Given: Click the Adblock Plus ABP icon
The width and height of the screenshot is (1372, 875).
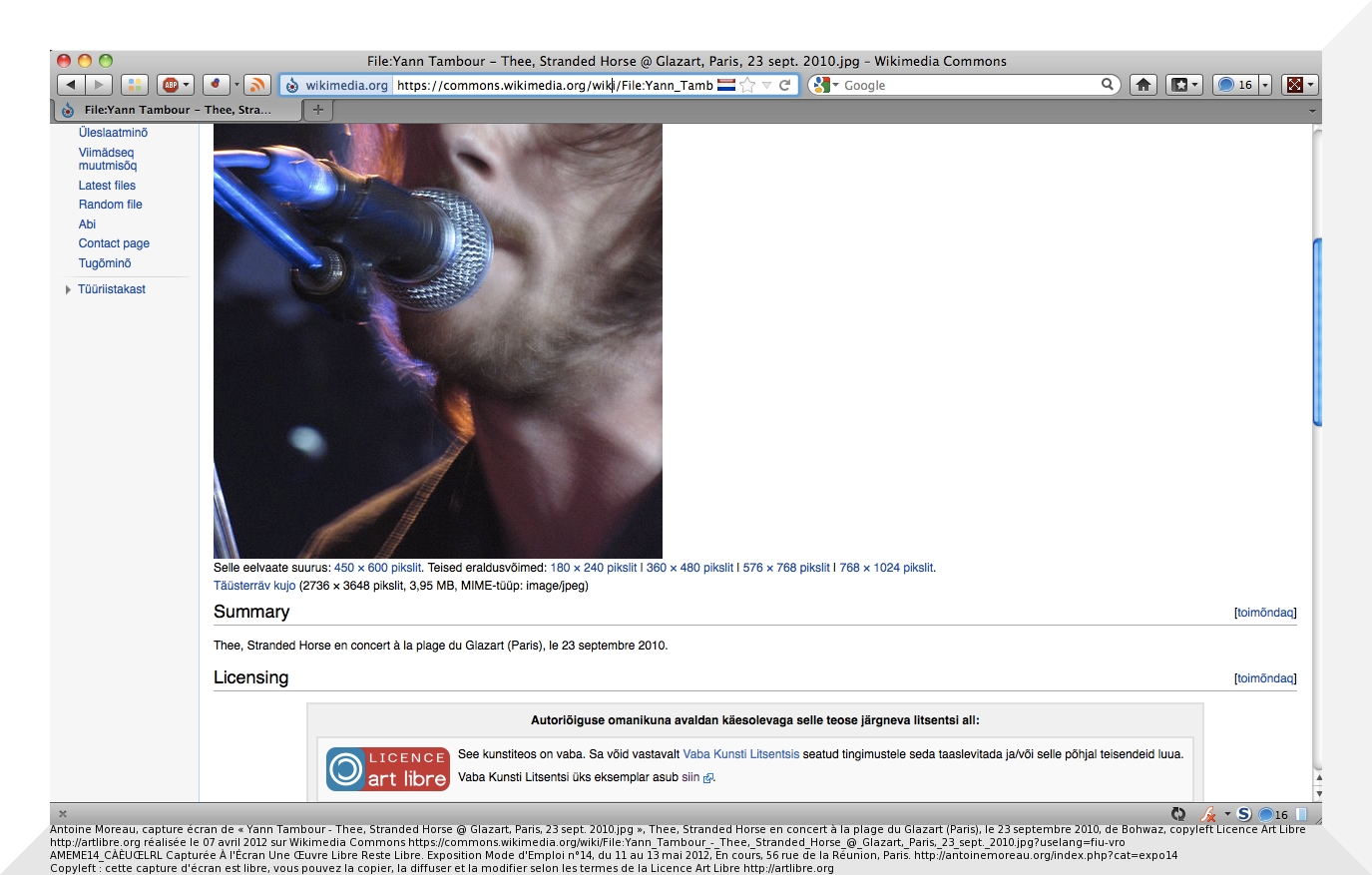Looking at the screenshot, I should coord(171,85).
